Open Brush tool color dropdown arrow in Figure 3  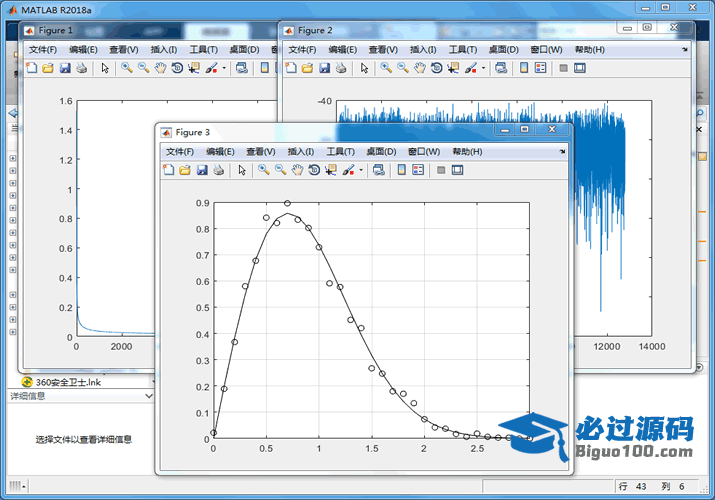pos(361,171)
